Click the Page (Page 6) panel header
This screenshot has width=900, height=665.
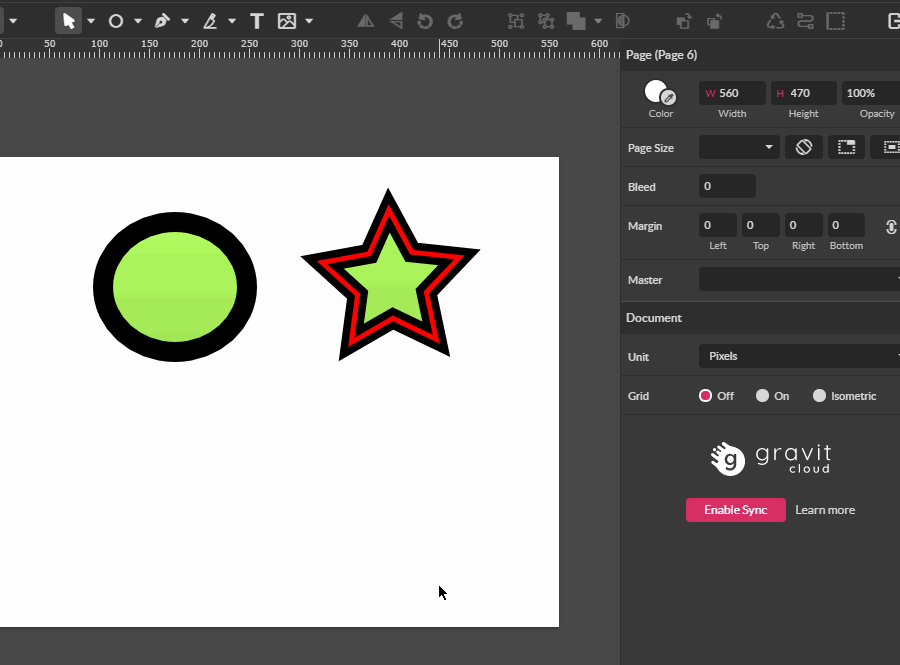[661, 55]
